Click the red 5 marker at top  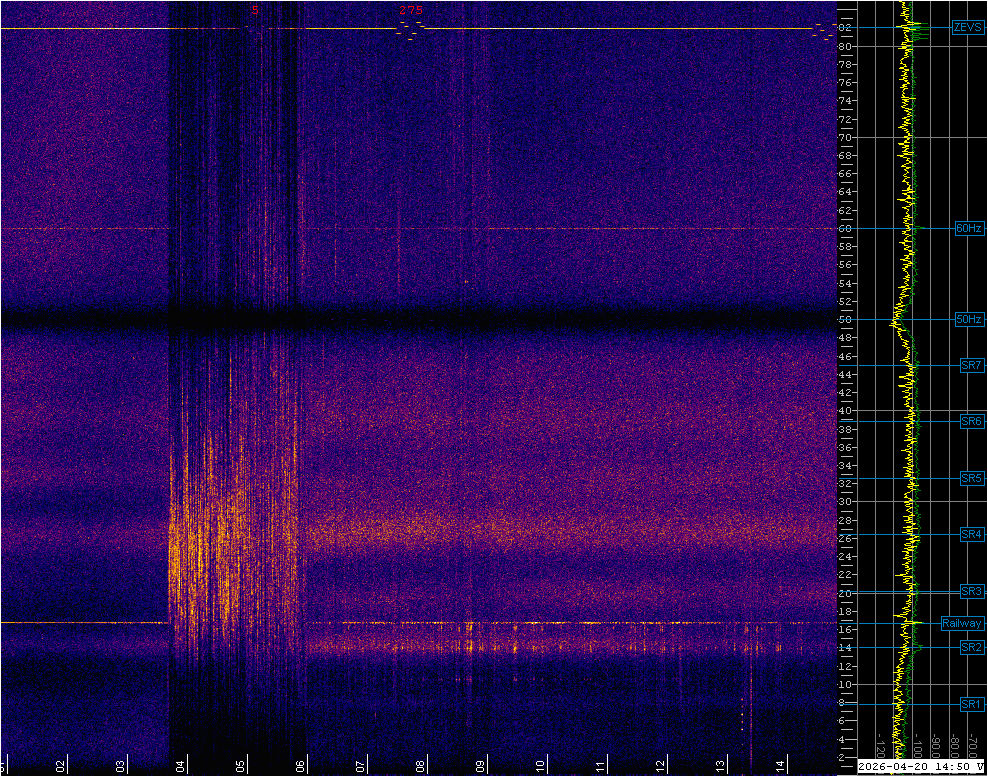[255, 10]
